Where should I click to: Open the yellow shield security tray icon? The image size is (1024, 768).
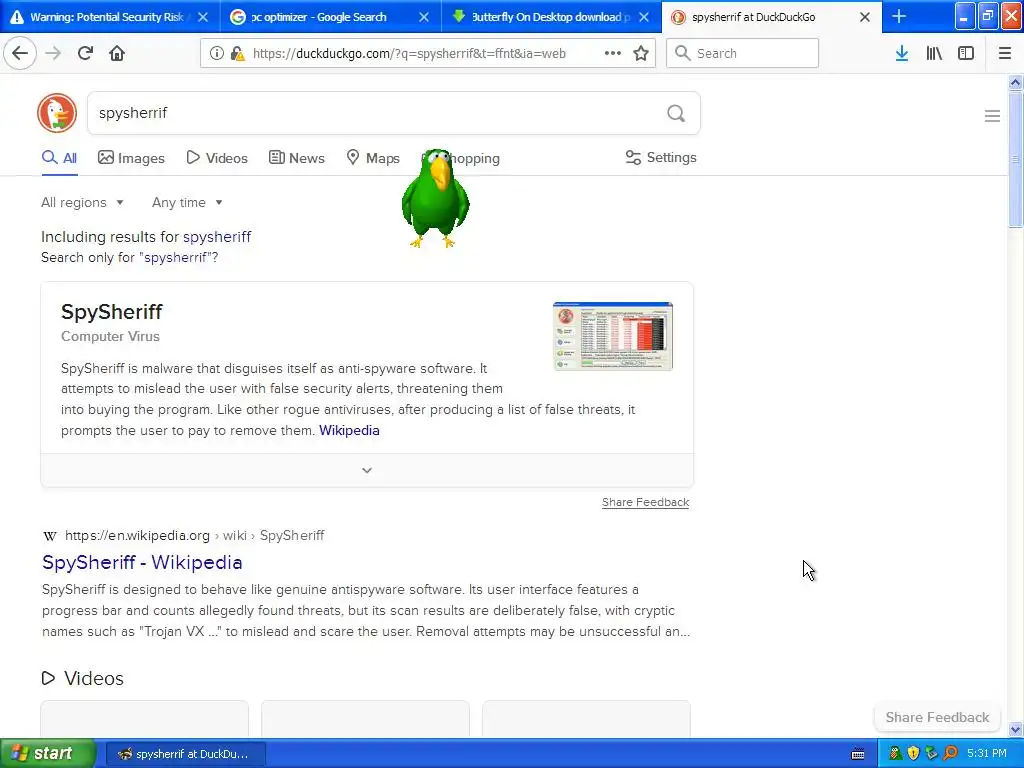click(913, 754)
